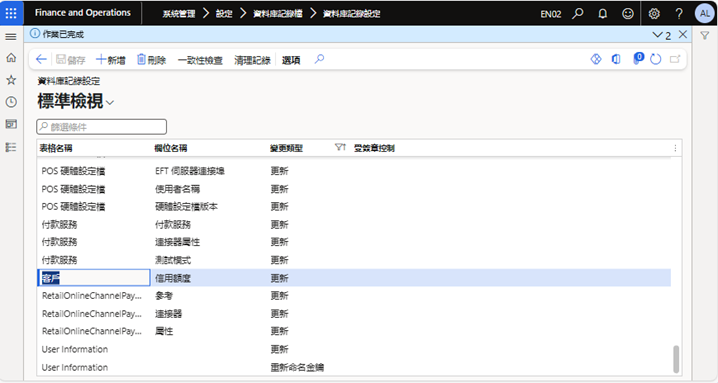Image resolution: width=718 pixels, height=383 pixels.
Task: Click the feedback smiley icon
Action: tap(628, 13)
